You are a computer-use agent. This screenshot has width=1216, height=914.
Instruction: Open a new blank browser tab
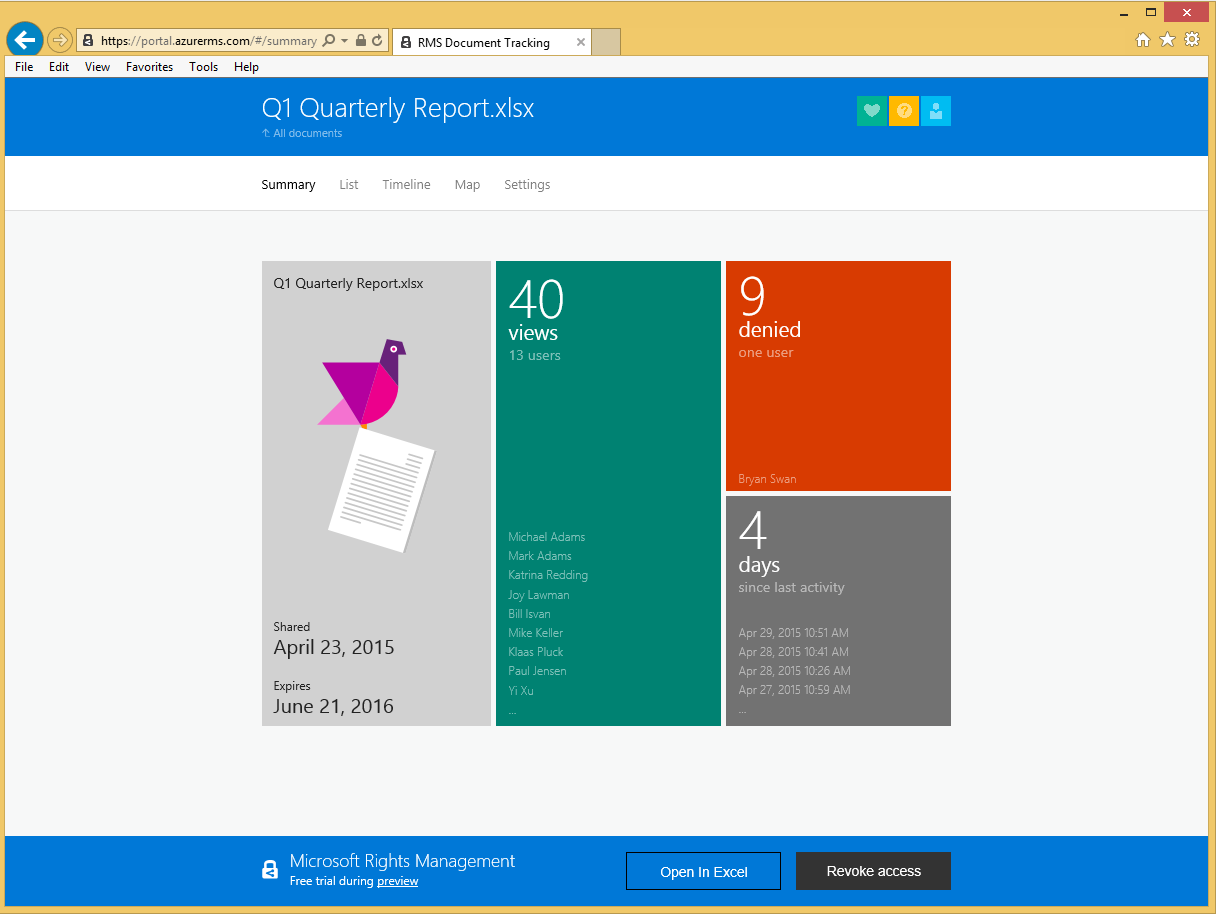click(606, 42)
